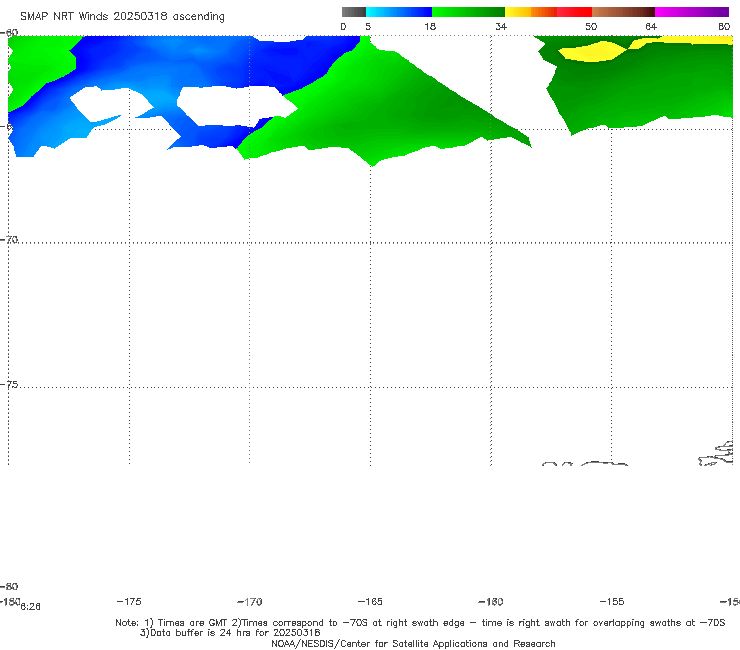Click the title "SMAP NRT Winds 20250318 ascending"
Screen dimensions: 740x650
coord(122,17)
